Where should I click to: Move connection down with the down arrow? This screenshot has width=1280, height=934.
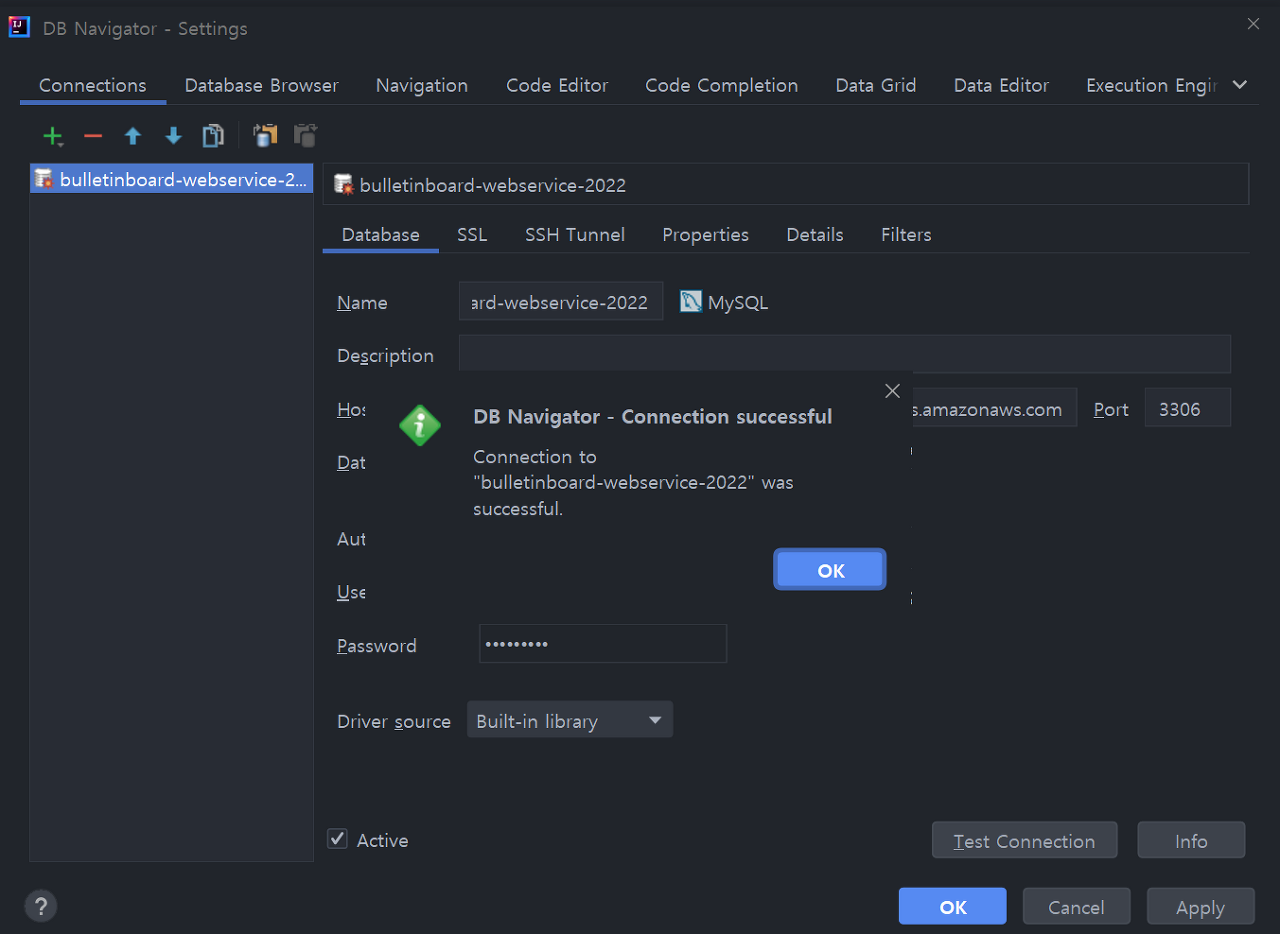coord(173,136)
